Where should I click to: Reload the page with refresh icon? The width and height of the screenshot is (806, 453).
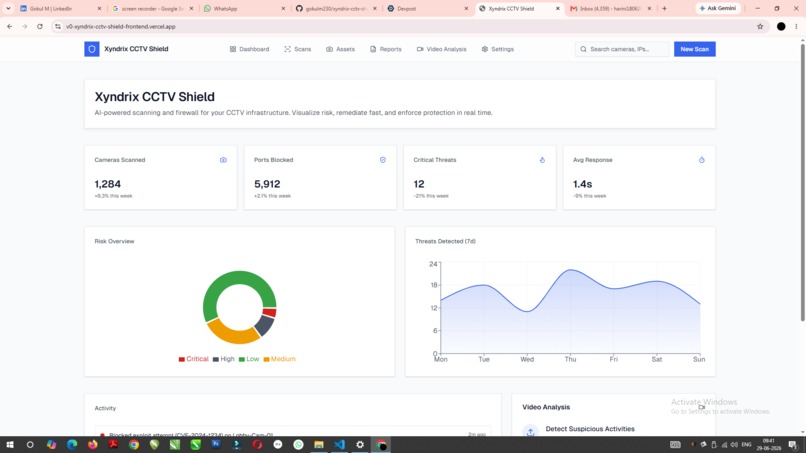click(x=40, y=26)
